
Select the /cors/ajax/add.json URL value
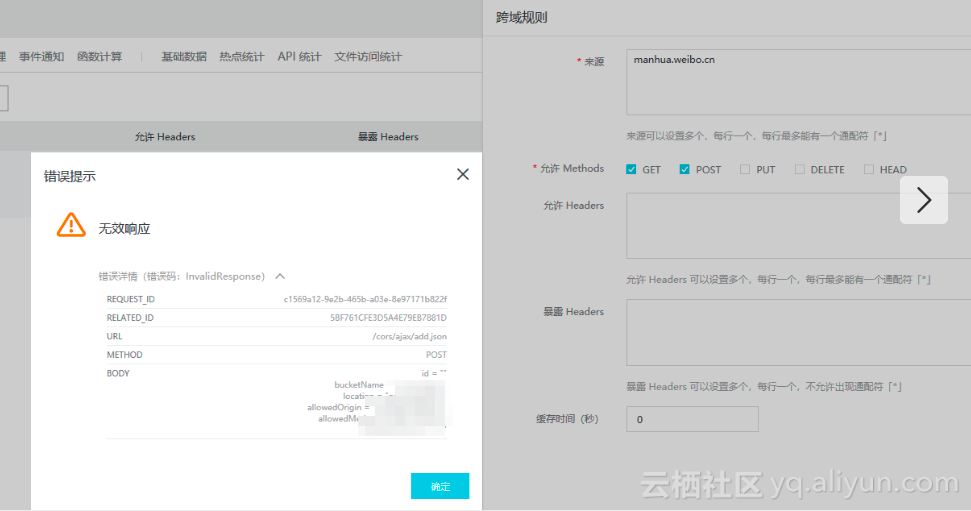click(x=409, y=336)
